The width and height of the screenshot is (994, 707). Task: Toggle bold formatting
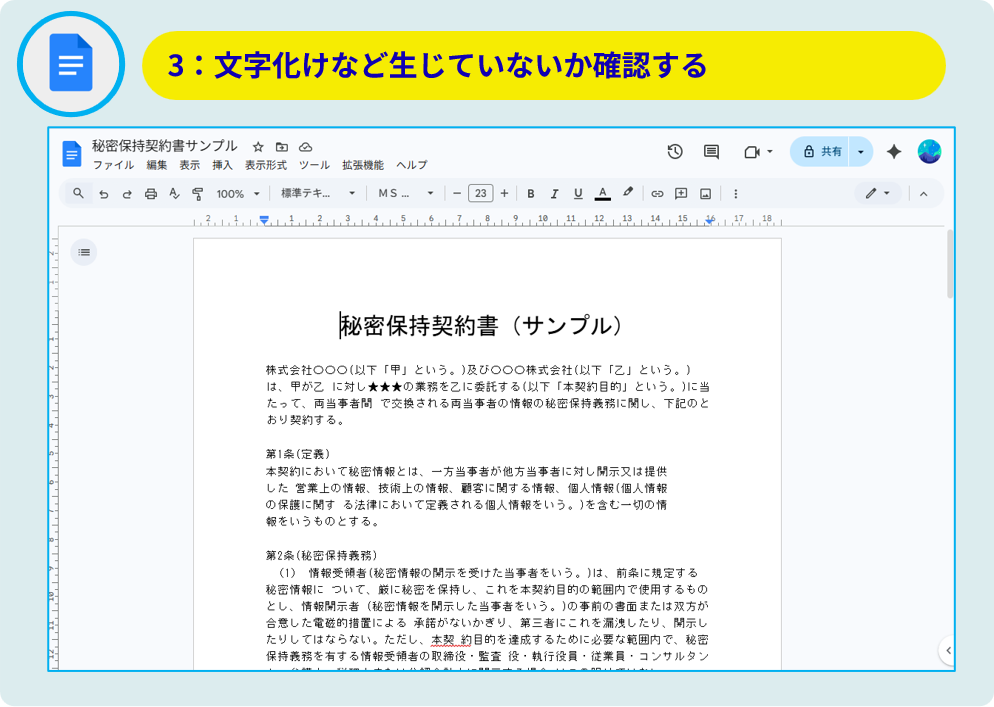click(531, 194)
